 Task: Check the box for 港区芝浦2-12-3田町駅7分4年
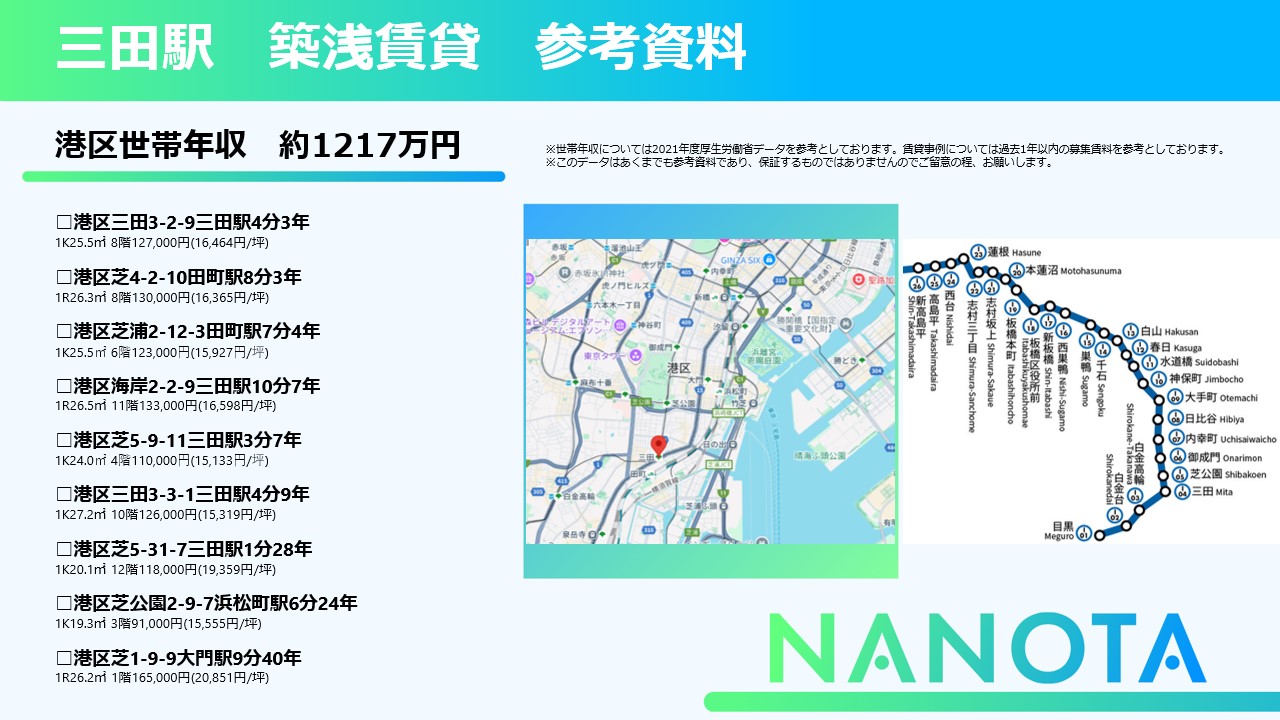64,331
